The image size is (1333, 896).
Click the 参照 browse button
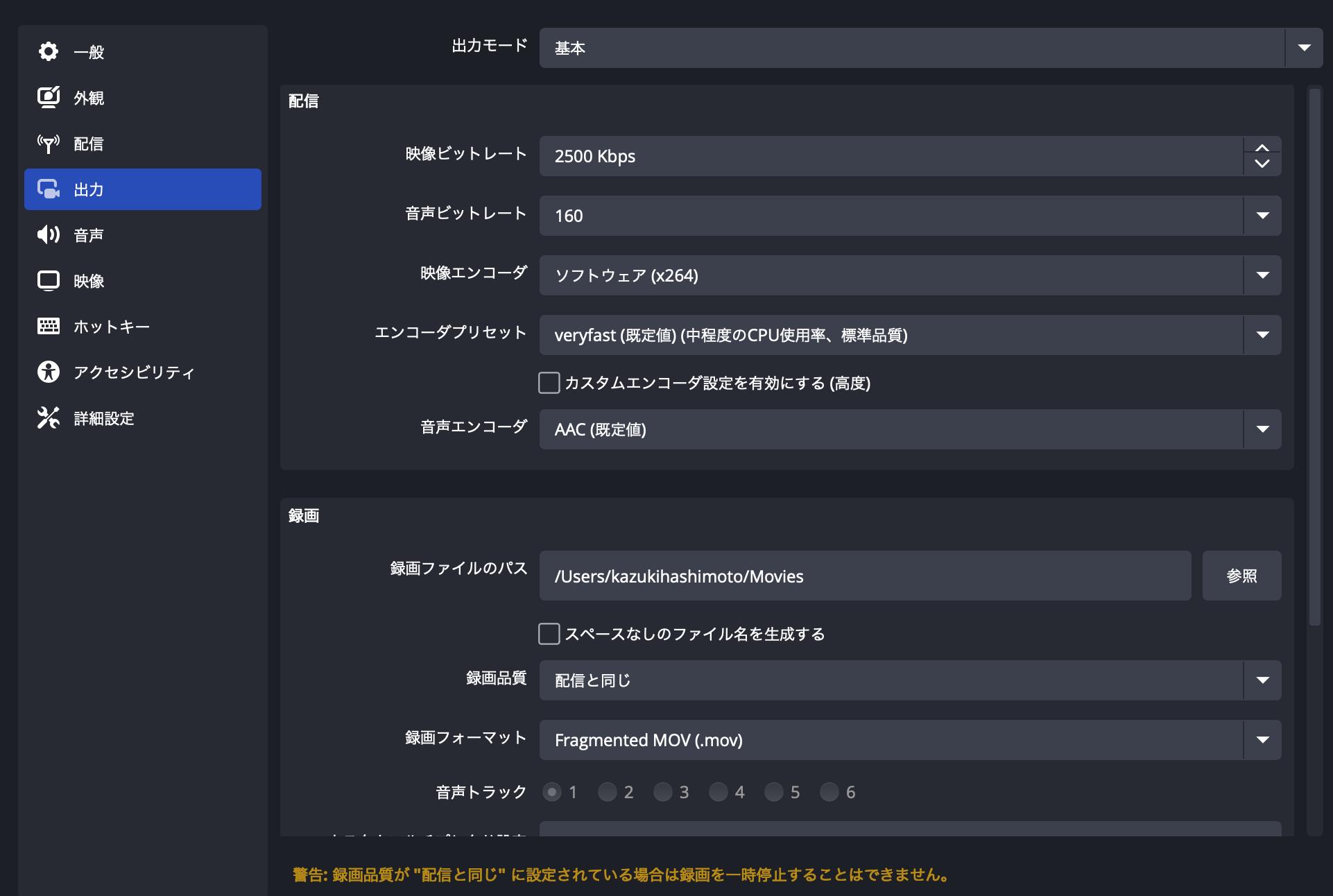[1241, 576]
